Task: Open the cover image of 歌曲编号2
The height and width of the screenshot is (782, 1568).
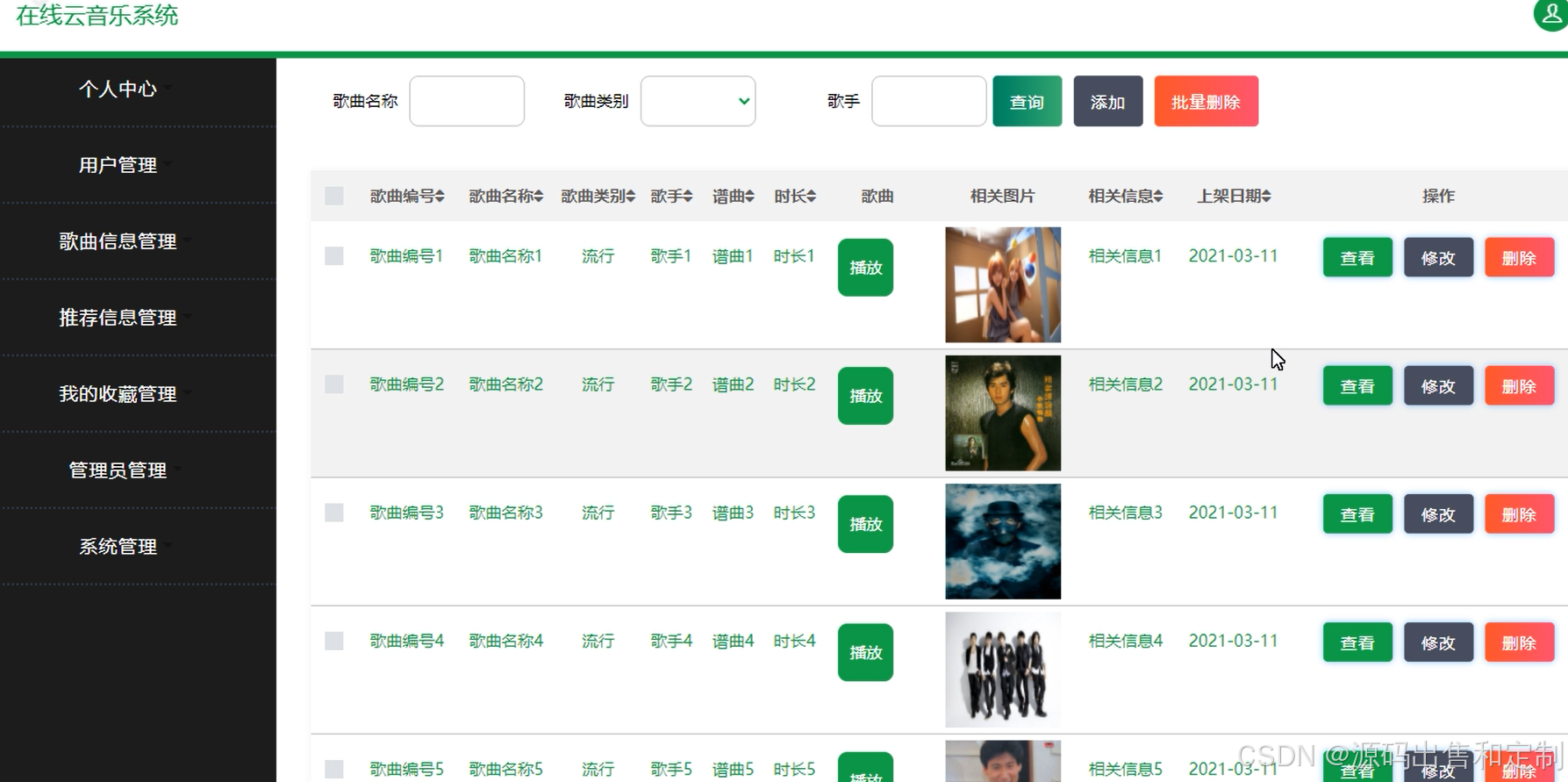Action: [1003, 413]
